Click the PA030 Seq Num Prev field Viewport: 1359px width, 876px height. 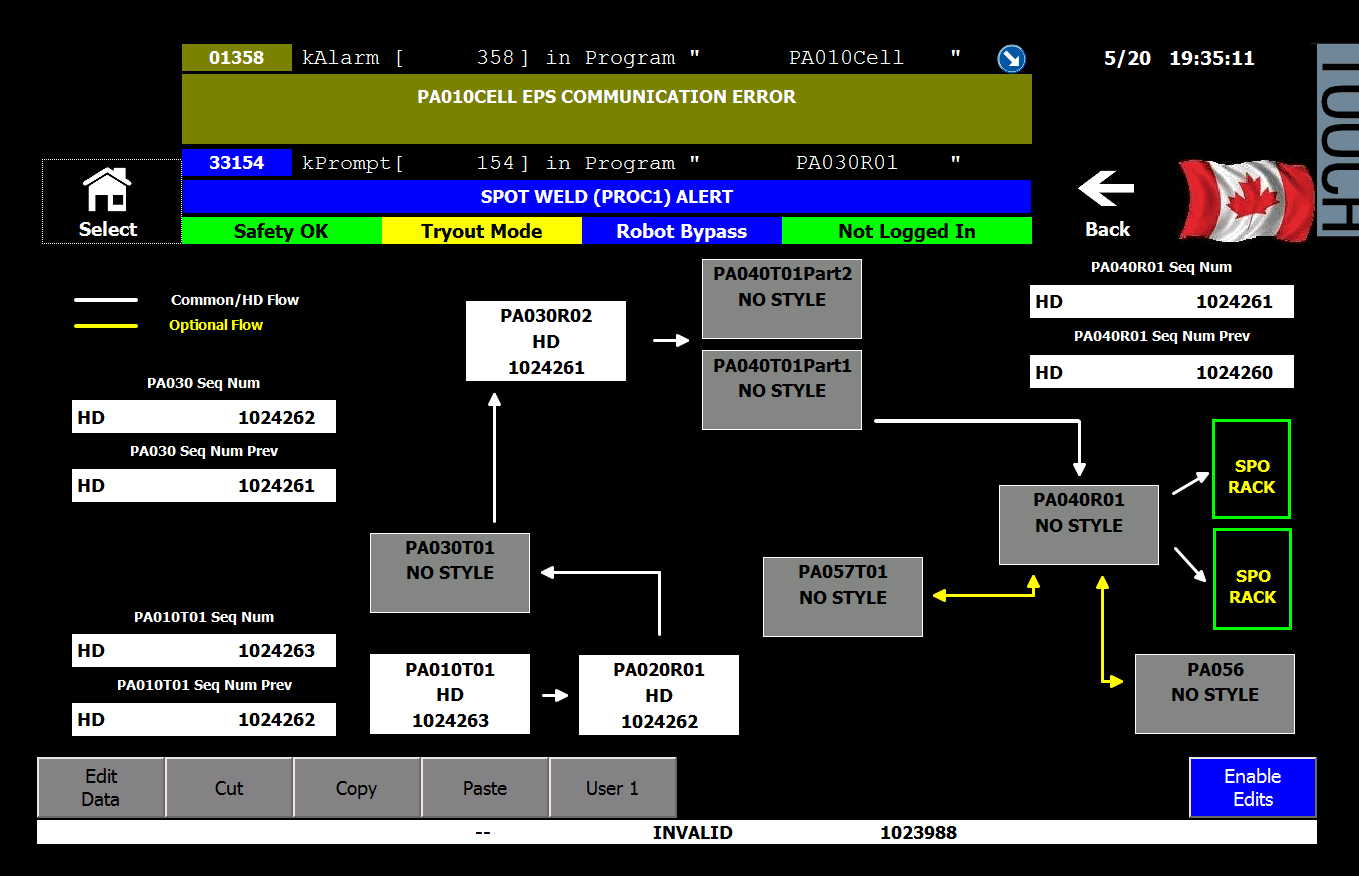(x=204, y=485)
